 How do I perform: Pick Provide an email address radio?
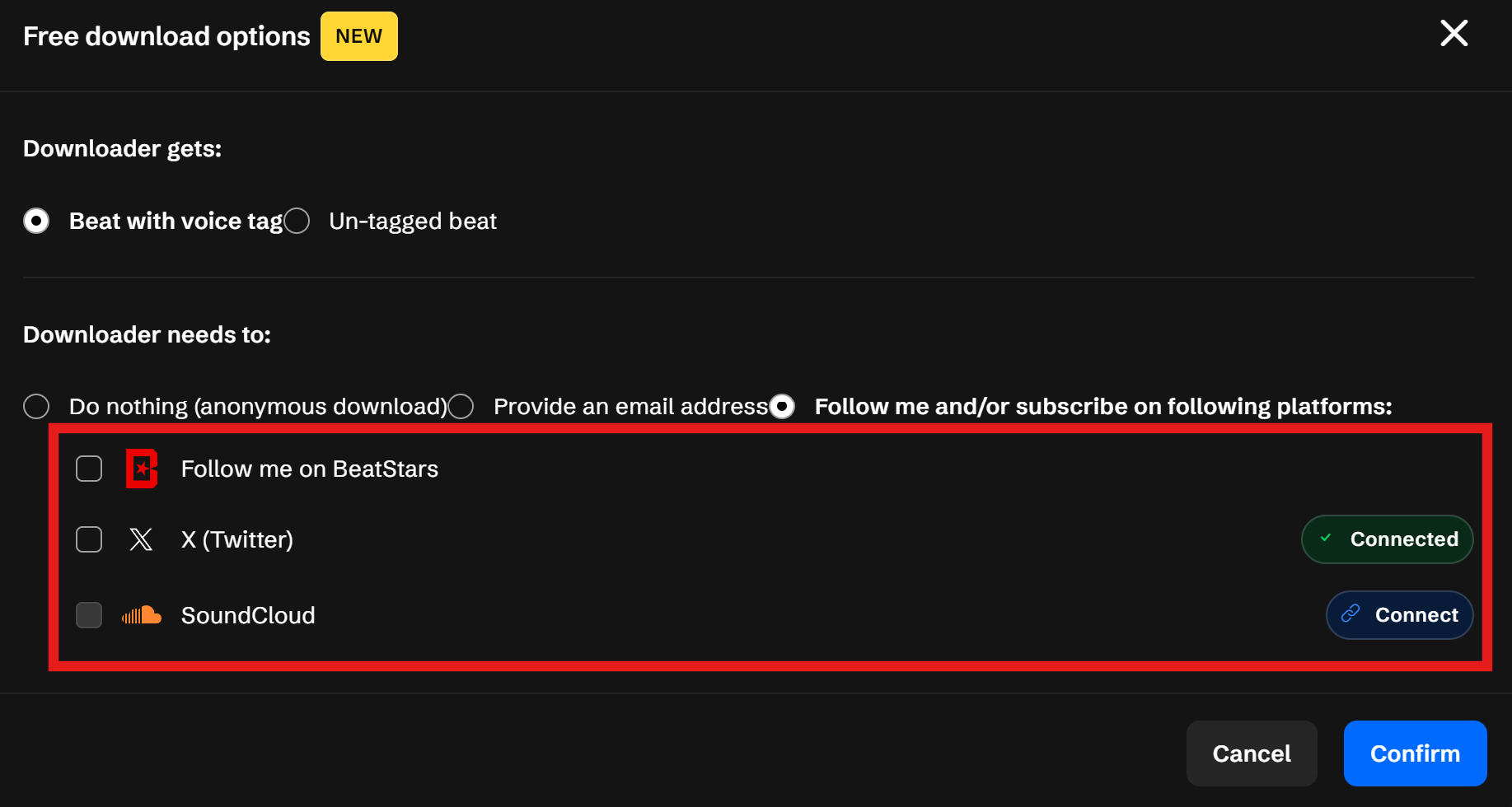tap(461, 406)
